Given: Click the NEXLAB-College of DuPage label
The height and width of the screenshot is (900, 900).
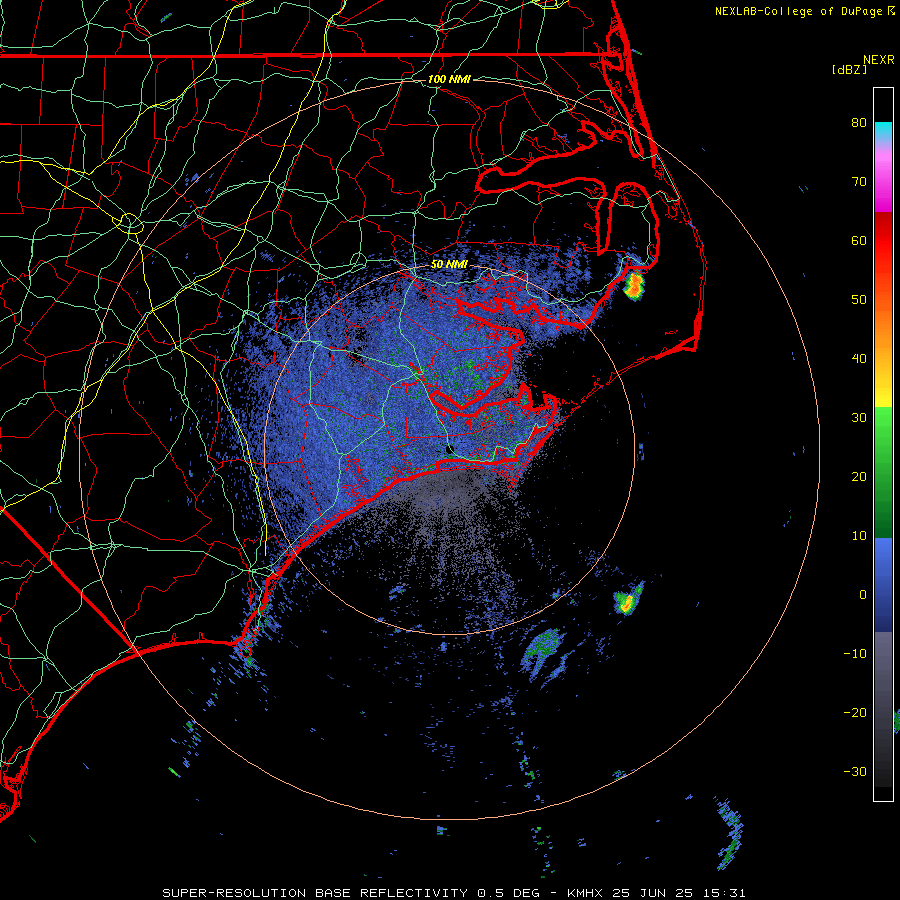Looking at the screenshot, I should [x=798, y=11].
